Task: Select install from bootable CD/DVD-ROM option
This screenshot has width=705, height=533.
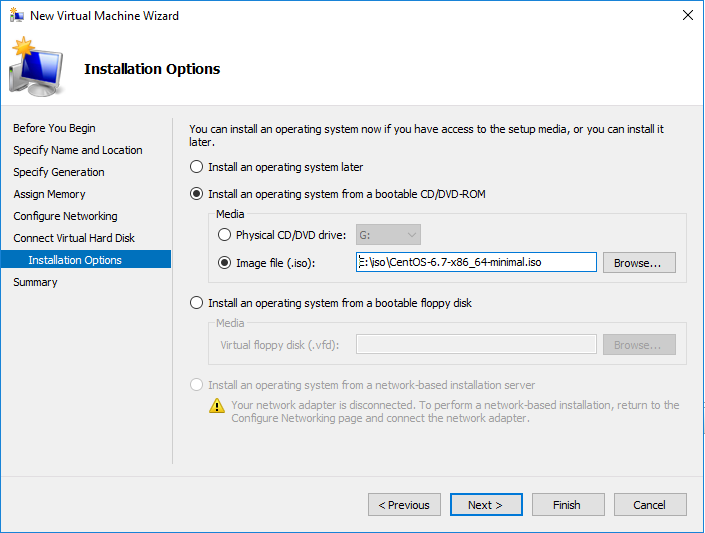Action: point(197,194)
